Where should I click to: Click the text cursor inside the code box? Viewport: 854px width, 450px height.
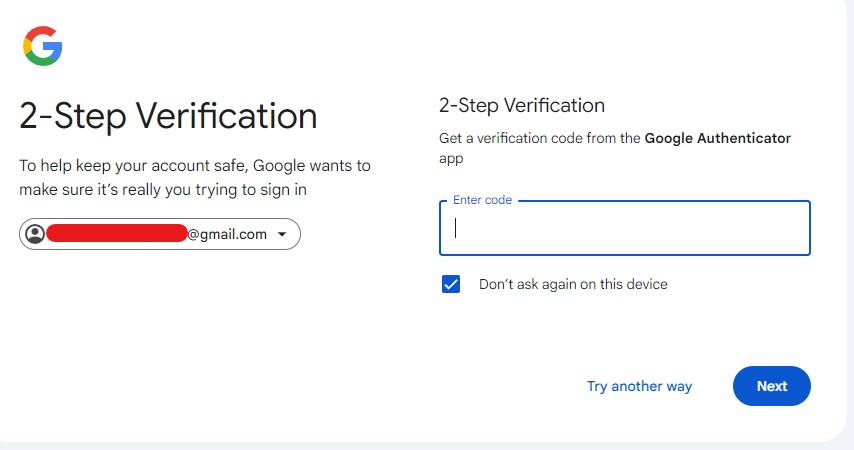[x=456, y=228]
